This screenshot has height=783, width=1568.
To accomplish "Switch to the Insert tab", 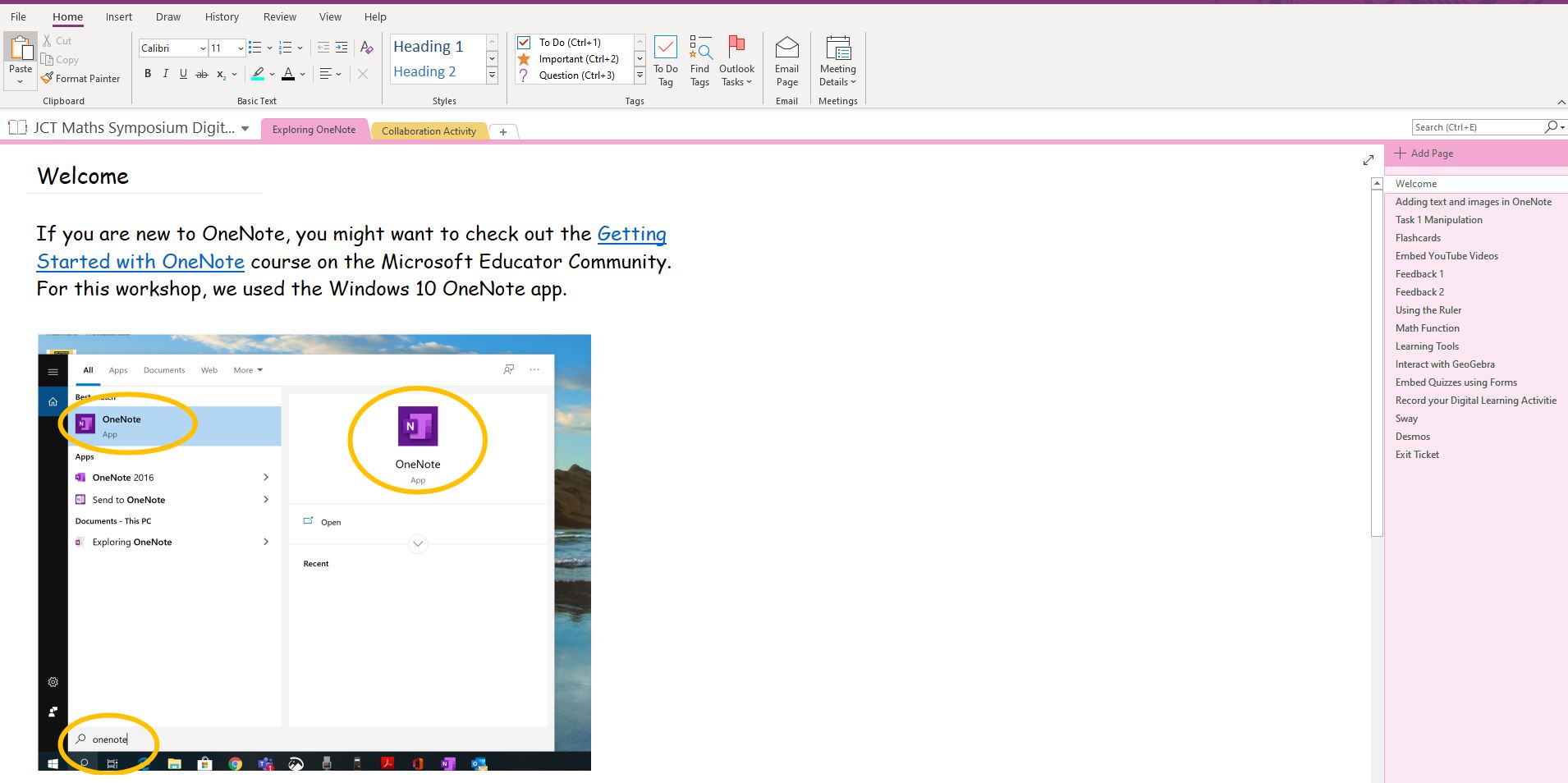I will pos(119,16).
